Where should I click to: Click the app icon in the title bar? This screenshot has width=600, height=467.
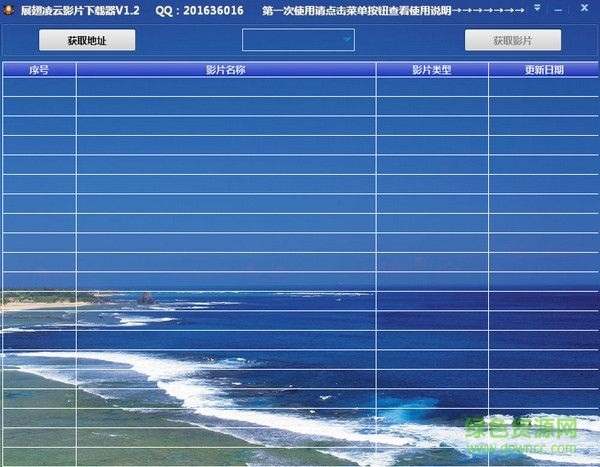click(8, 10)
